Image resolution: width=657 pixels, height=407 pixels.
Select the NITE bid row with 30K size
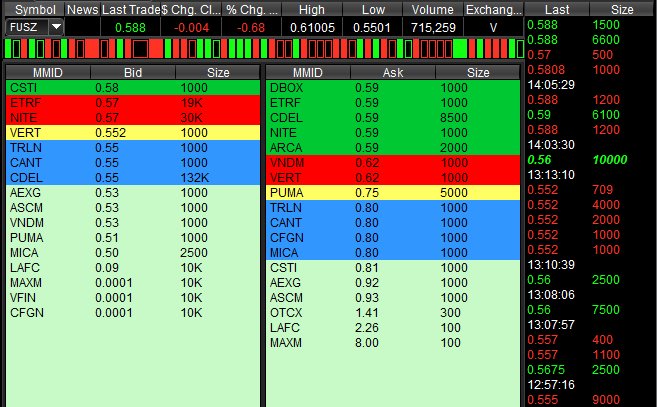point(133,118)
